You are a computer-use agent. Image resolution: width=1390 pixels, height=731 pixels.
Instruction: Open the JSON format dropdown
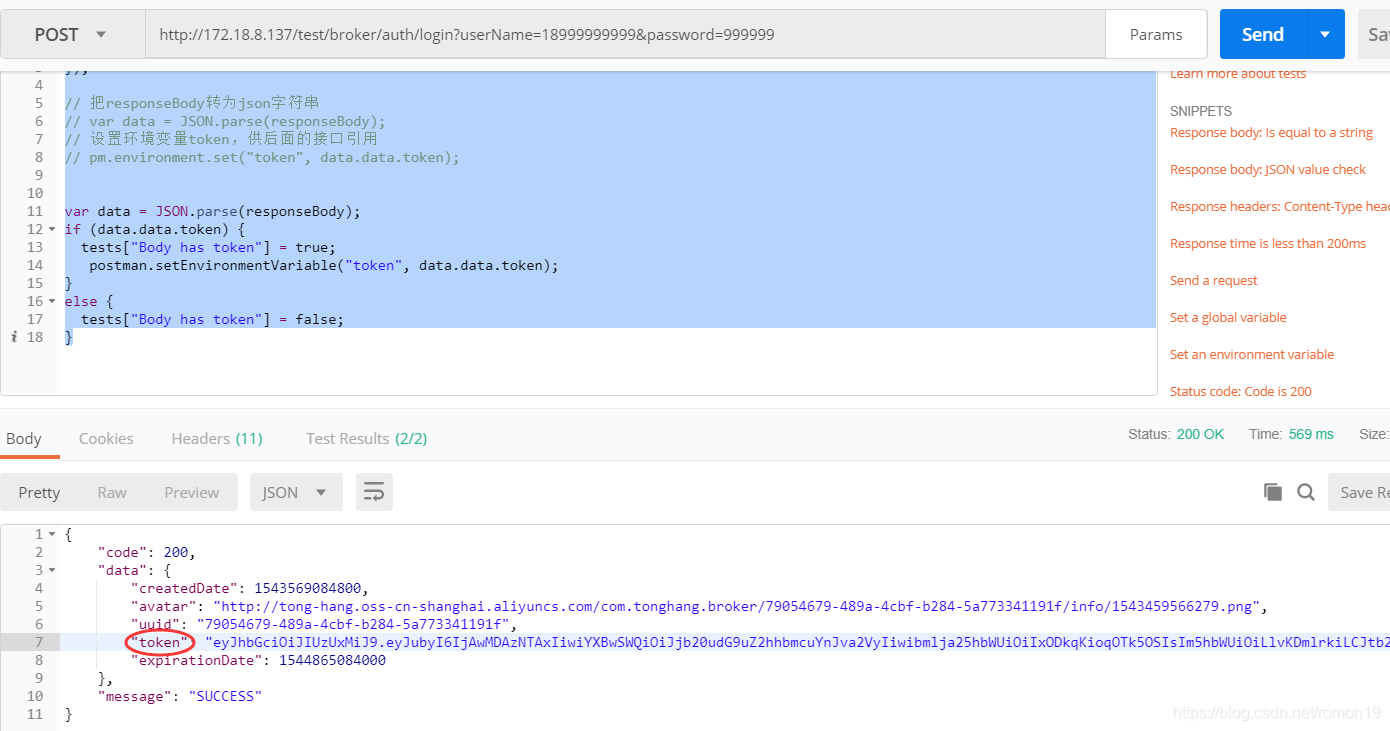coord(296,492)
